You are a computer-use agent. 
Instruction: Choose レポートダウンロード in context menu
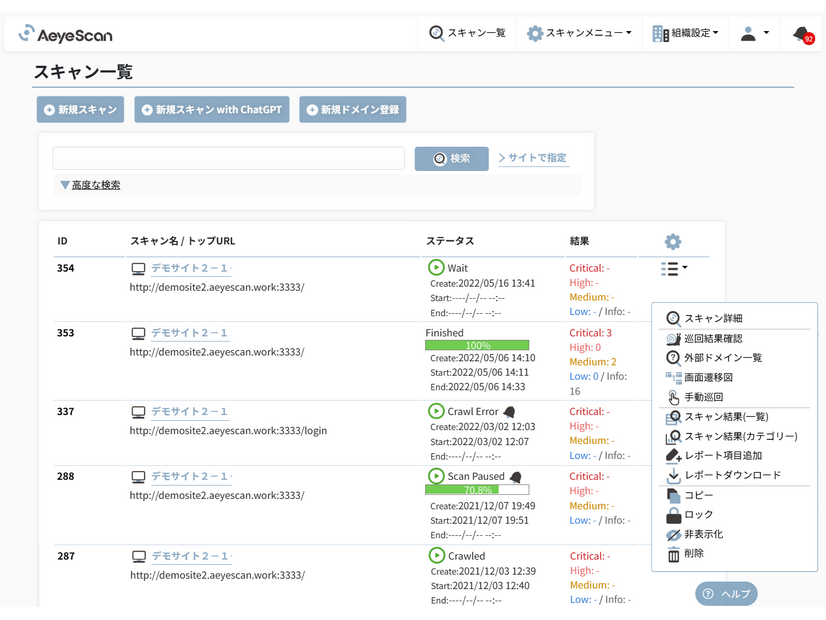tap(732, 476)
